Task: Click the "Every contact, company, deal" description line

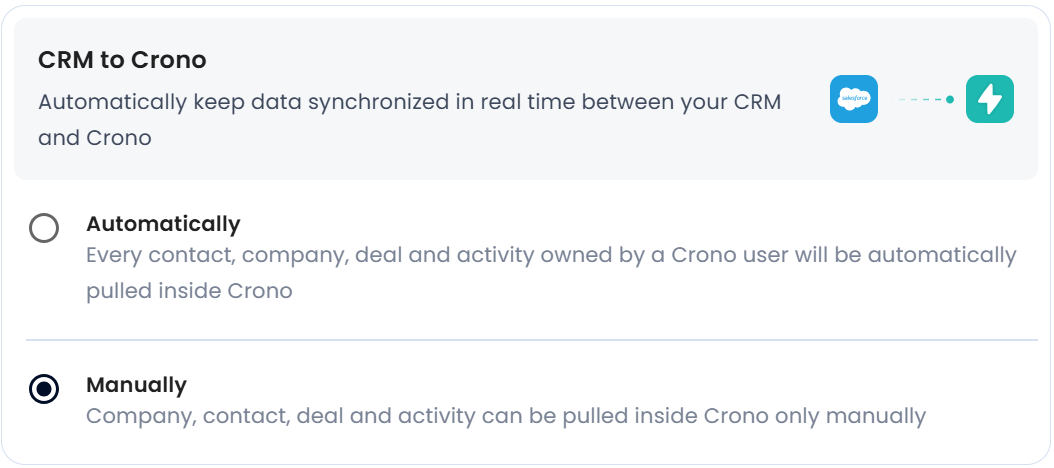Action: [x=550, y=255]
